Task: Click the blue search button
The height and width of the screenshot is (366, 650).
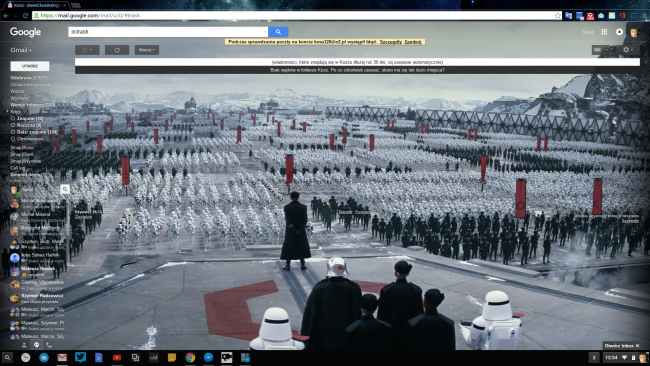Action: click(278, 32)
